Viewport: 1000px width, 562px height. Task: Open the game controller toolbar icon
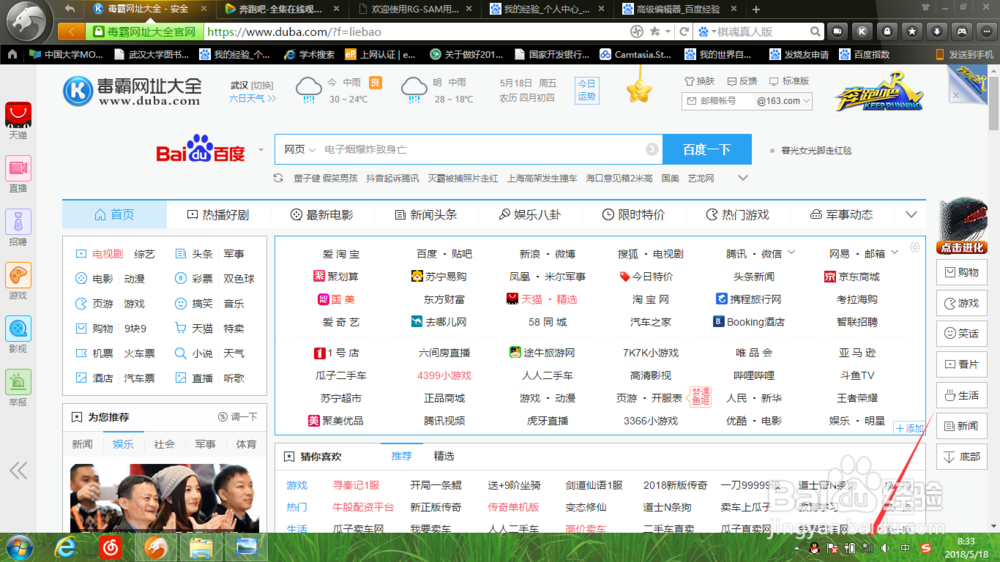[x=962, y=31]
